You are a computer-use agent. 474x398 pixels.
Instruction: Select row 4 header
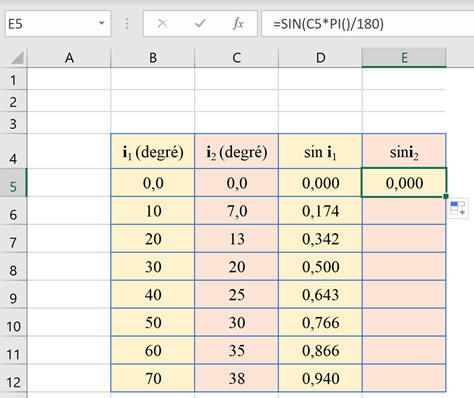(13, 151)
